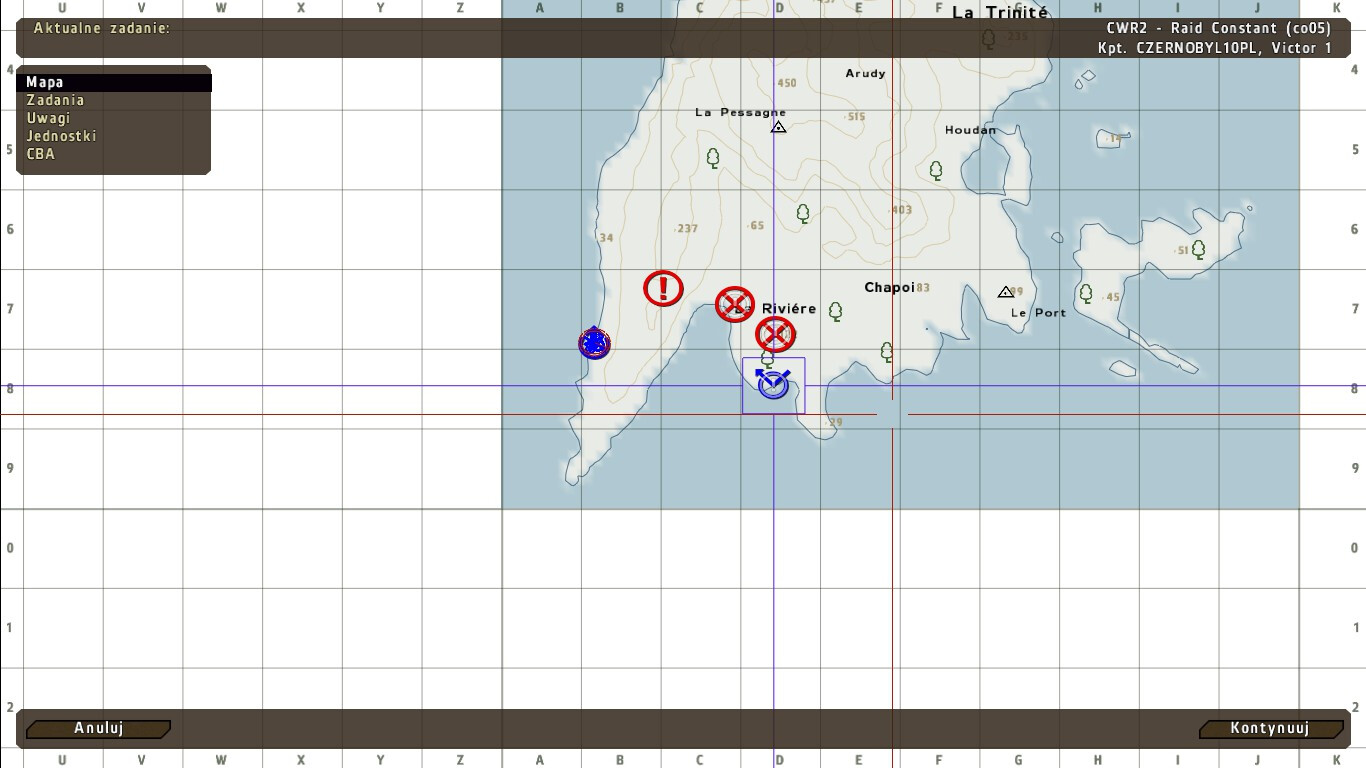Image resolution: width=1366 pixels, height=768 pixels.
Task: Click the triangle summit icon below La Pessagne
Action: click(x=778, y=127)
